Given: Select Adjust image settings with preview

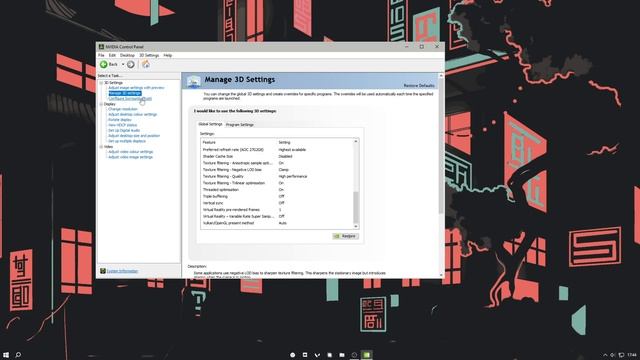Looking at the screenshot, I should pos(136,88).
